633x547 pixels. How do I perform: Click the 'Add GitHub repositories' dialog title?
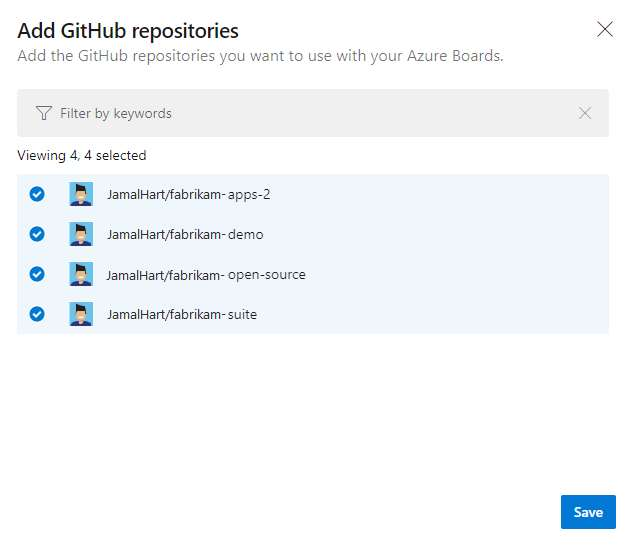[128, 31]
